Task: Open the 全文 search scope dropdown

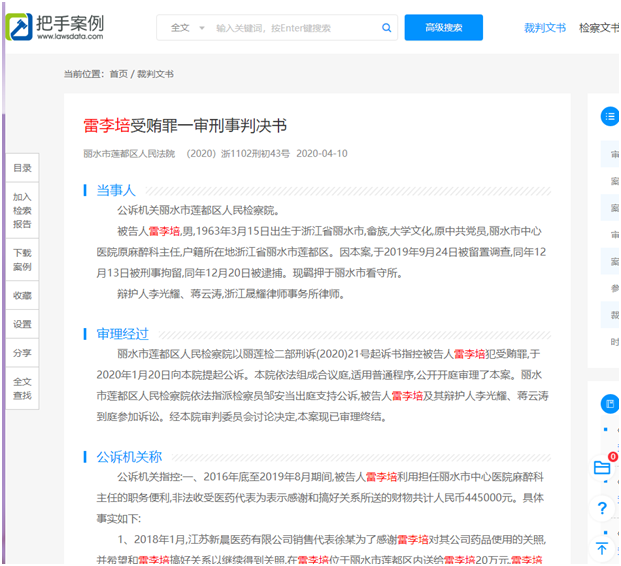Action: (x=187, y=28)
